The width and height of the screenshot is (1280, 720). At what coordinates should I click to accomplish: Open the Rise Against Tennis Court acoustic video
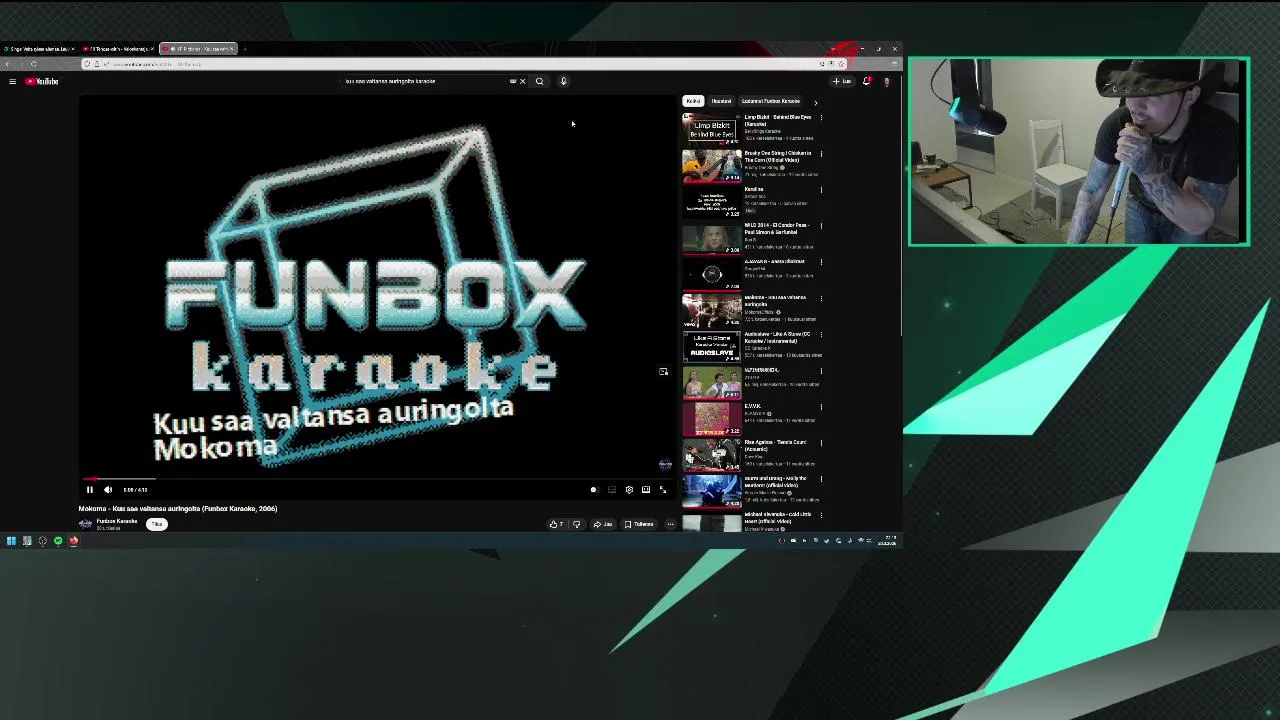(711, 454)
